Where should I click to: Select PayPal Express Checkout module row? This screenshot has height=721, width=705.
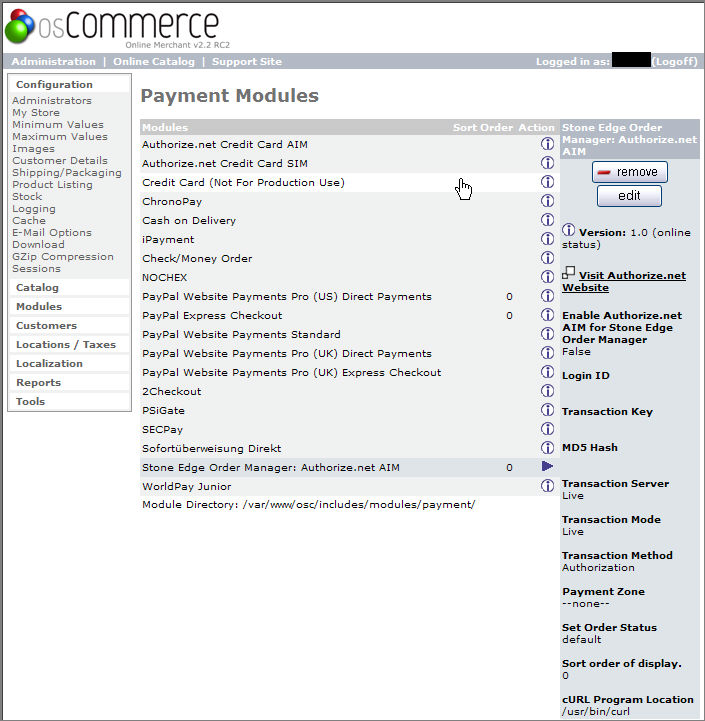point(350,315)
